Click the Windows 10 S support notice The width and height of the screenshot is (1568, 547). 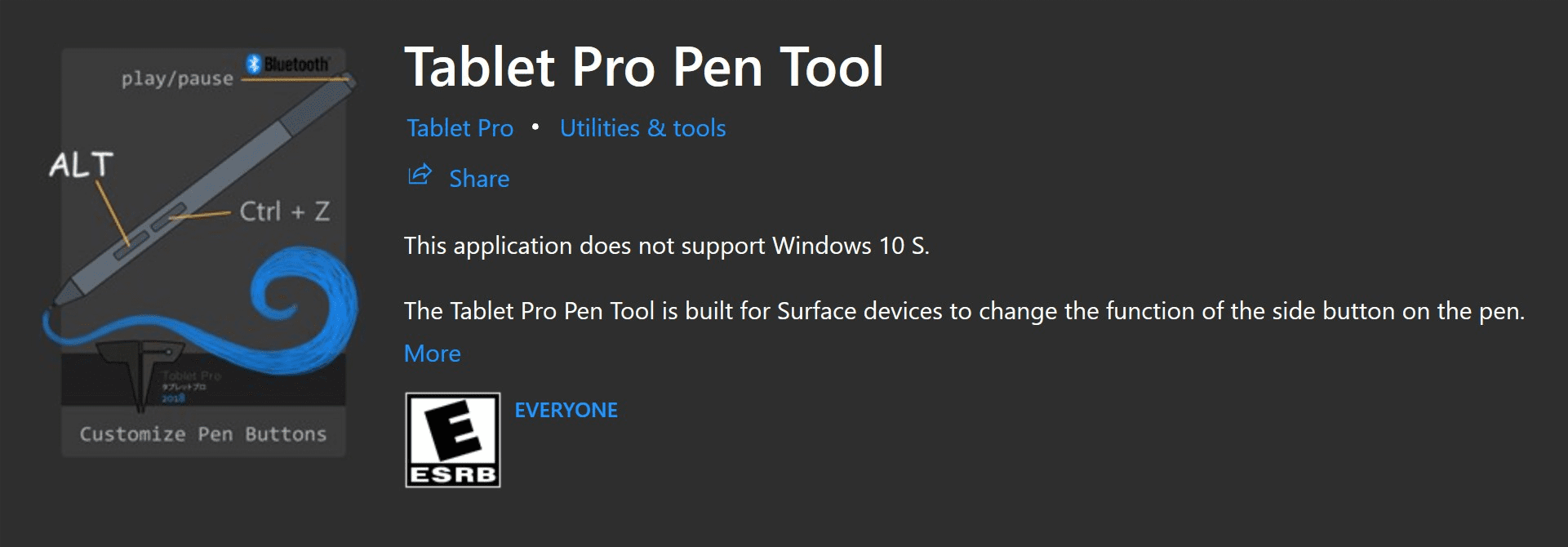[666, 246]
